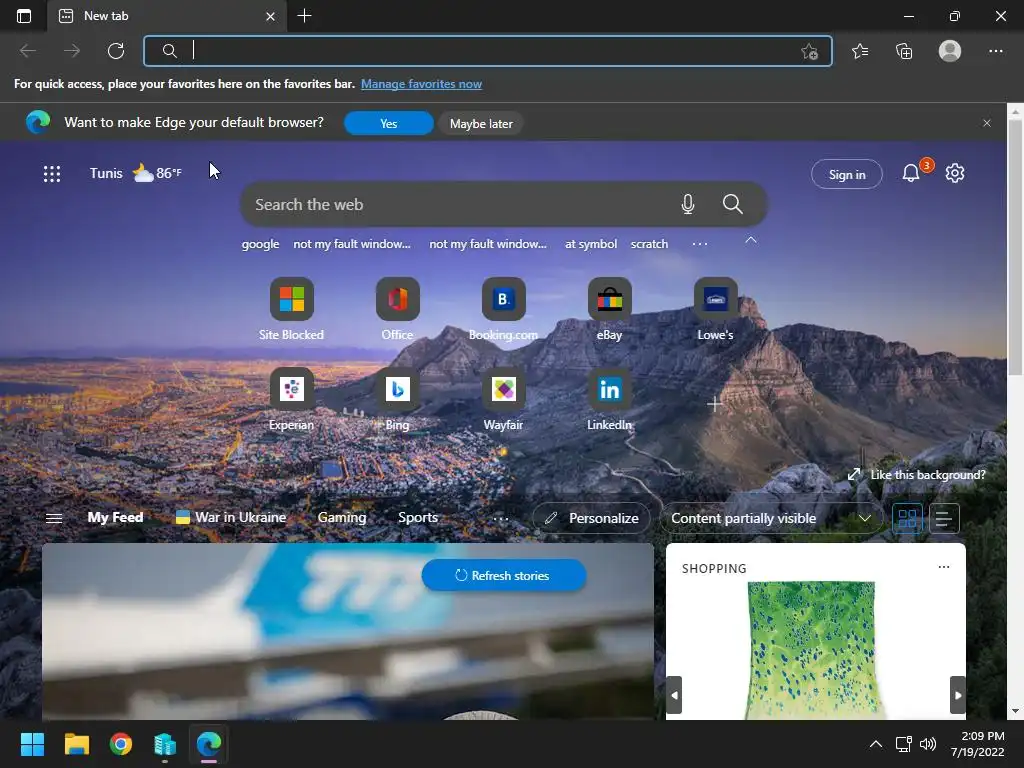Select the Gaming feed tab
1024x768 pixels.
[342, 517]
